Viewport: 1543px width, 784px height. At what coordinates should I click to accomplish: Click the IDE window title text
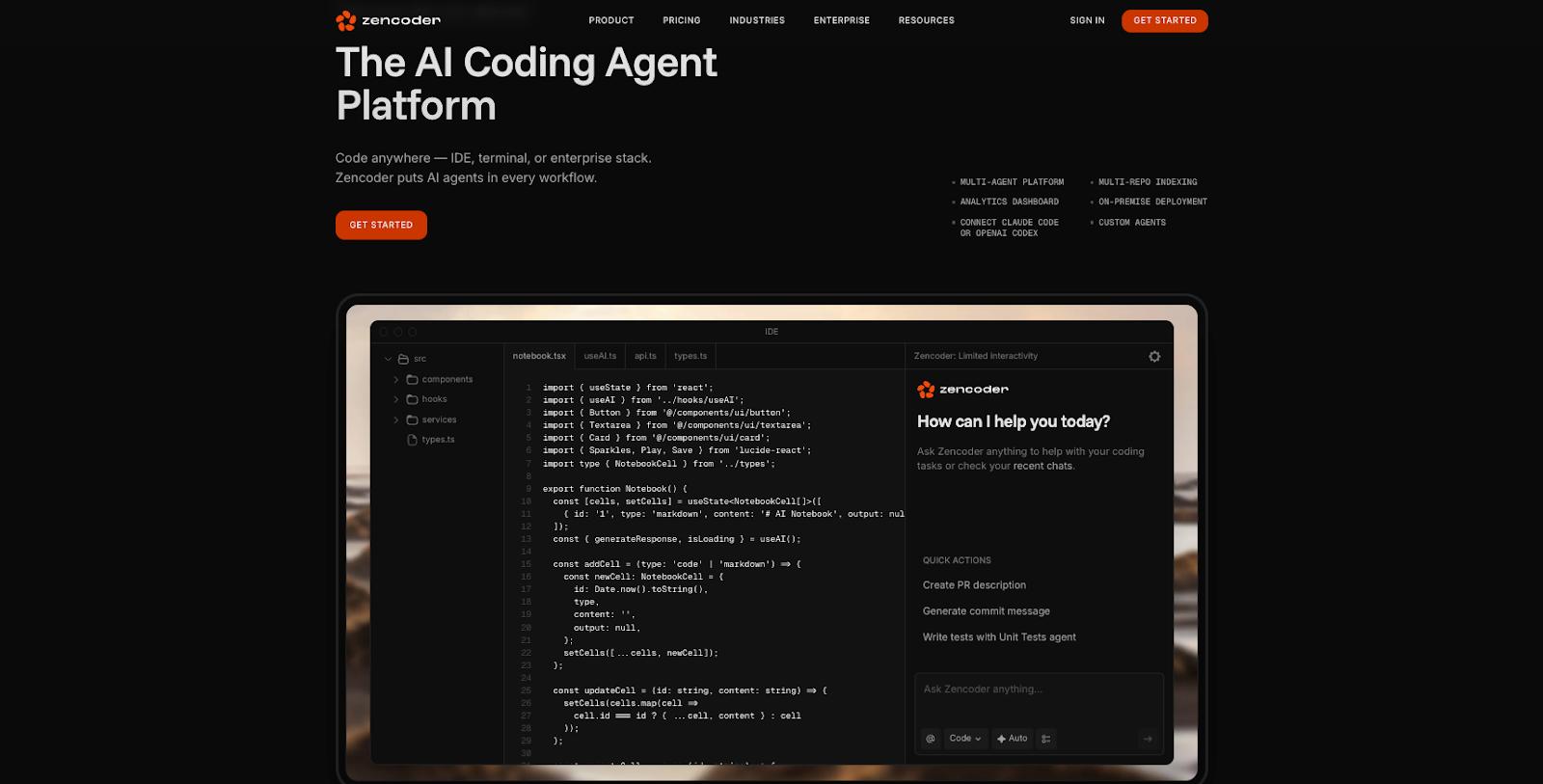click(x=771, y=332)
